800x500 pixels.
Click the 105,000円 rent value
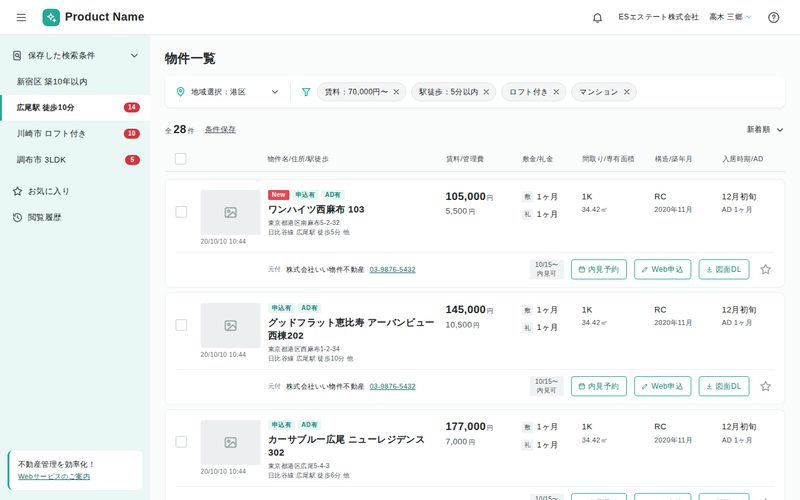[x=469, y=196]
